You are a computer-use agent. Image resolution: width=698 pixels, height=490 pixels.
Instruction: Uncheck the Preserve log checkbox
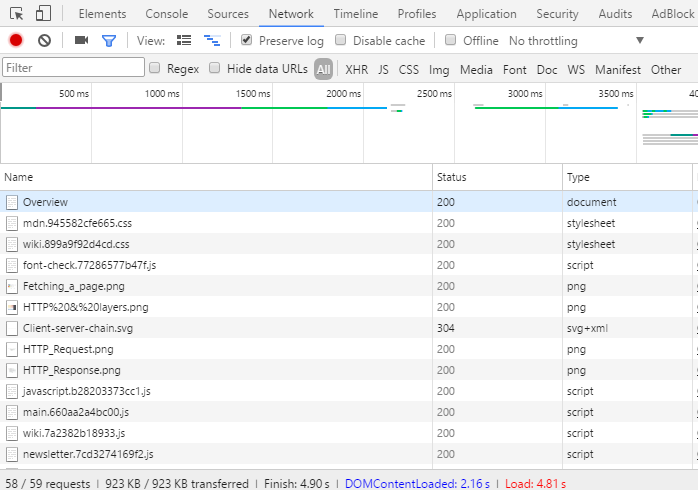coord(246,40)
